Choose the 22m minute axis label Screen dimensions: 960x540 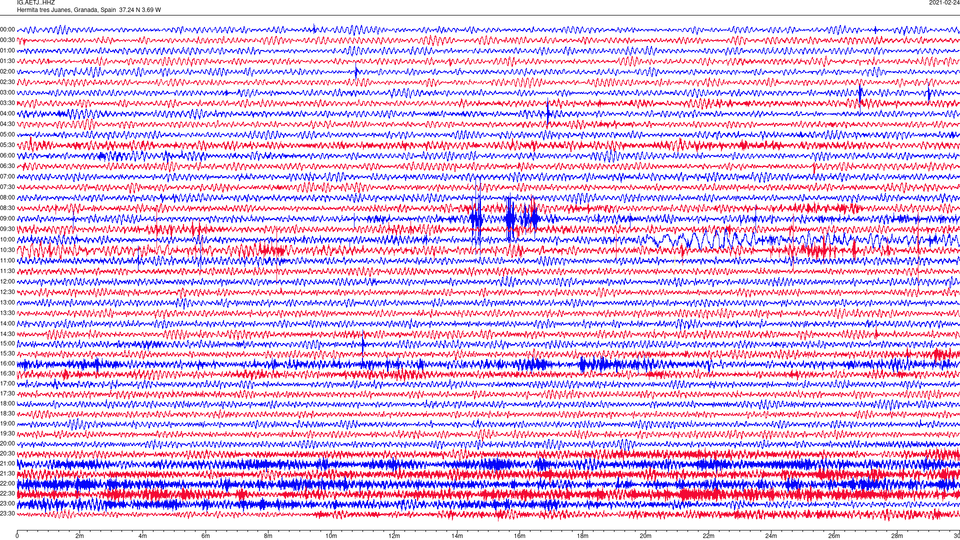coord(708,536)
